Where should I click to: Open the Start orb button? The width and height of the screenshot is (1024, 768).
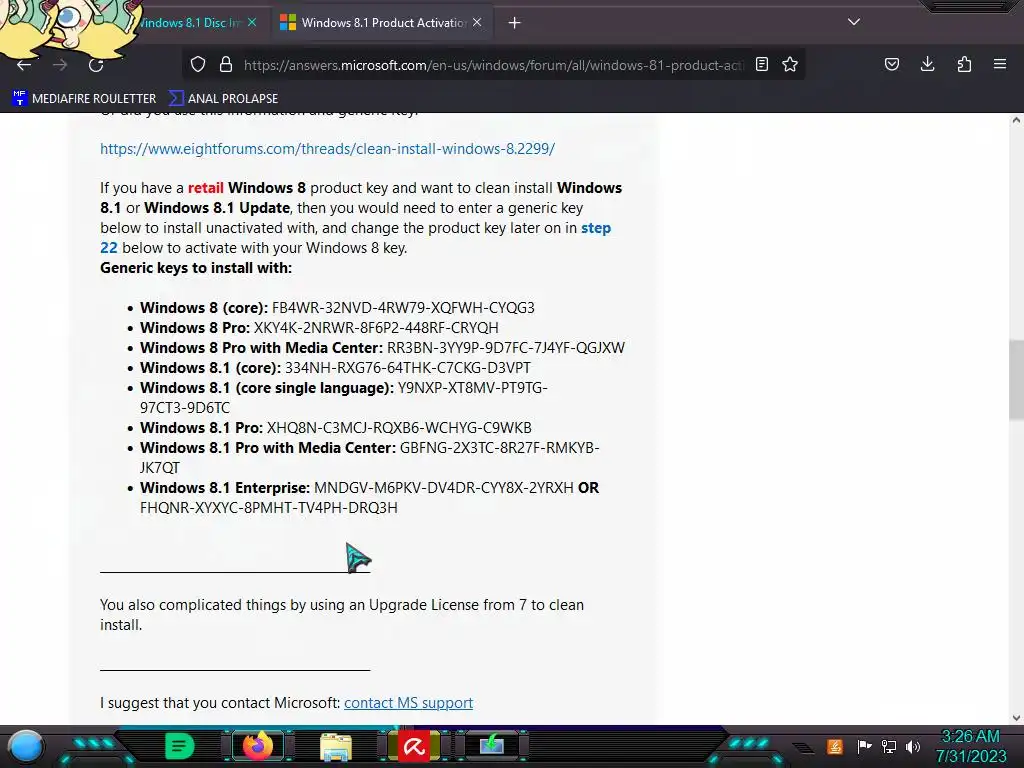point(25,746)
